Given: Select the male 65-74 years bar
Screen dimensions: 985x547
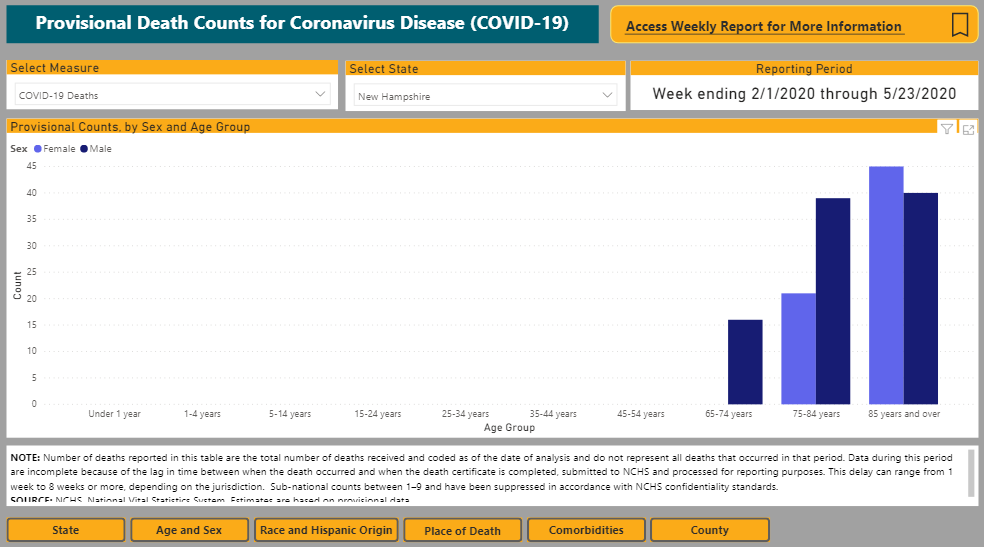Looking at the screenshot, I should 745,361.
